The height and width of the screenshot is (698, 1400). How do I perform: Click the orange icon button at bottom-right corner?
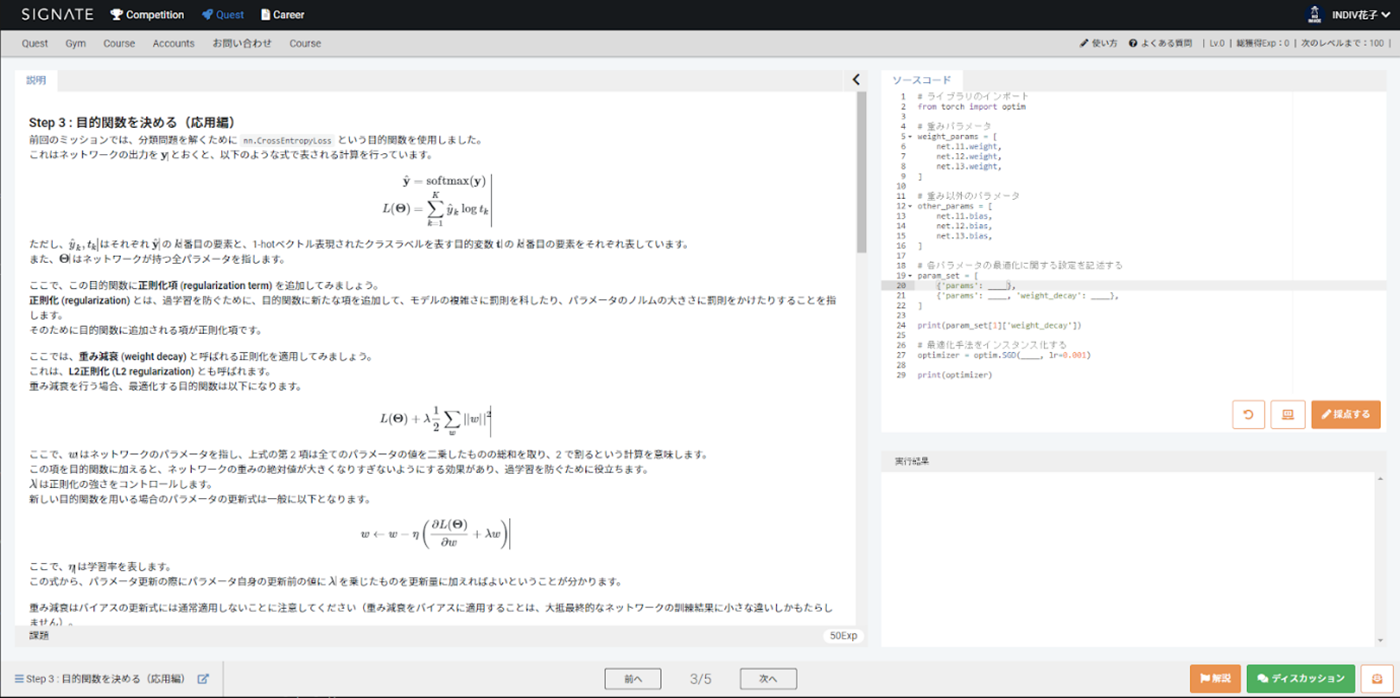coord(1377,679)
